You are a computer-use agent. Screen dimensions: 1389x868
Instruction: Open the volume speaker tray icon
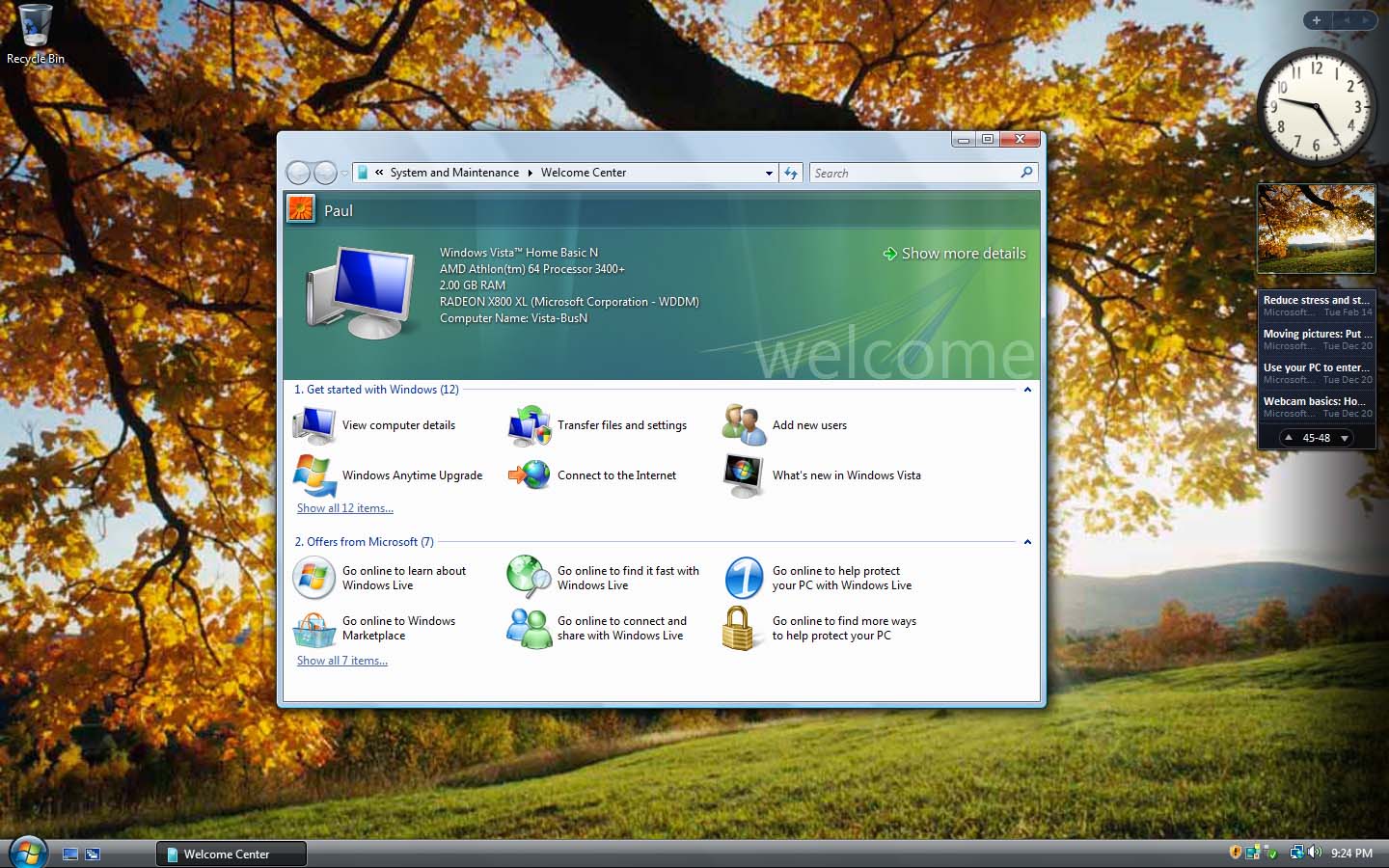pyautogui.click(x=1315, y=853)
